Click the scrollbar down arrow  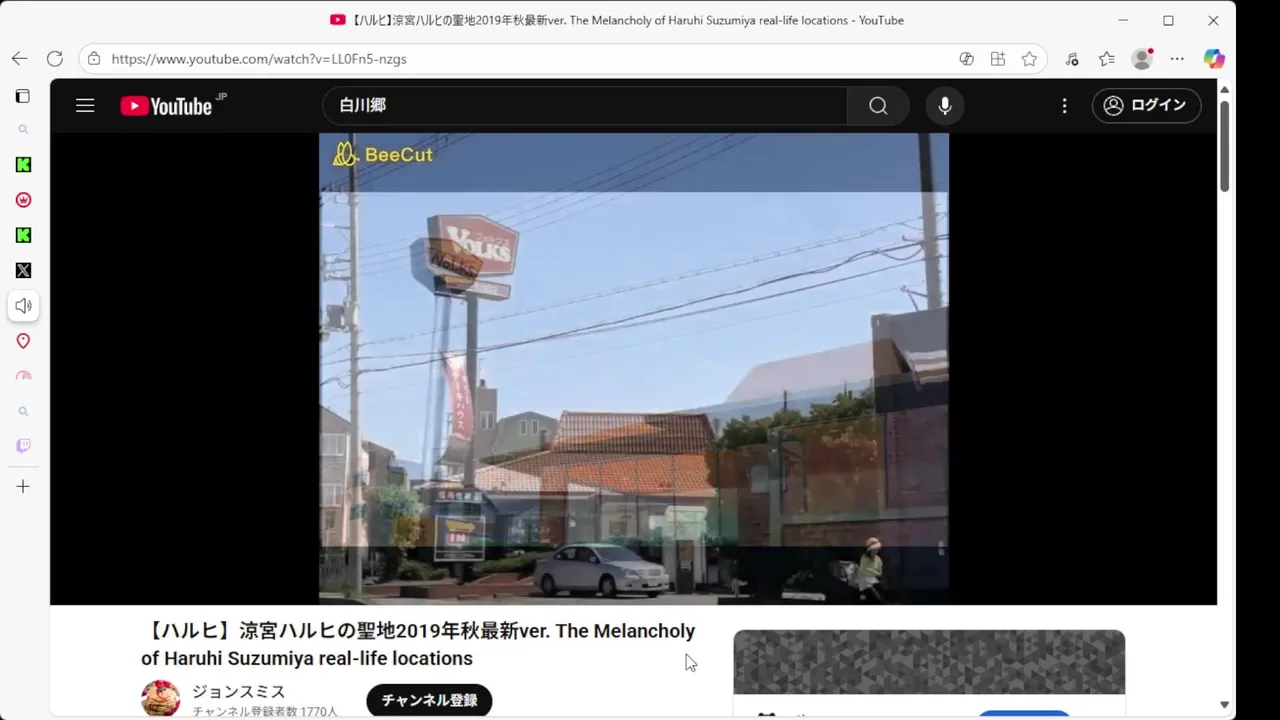click(x=1224, y=705)
